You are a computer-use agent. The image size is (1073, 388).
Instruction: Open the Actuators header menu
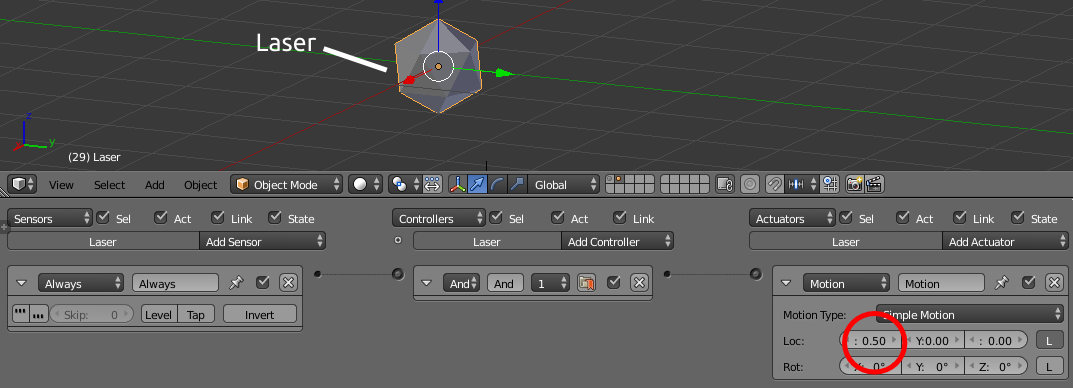tap(792, 218)
